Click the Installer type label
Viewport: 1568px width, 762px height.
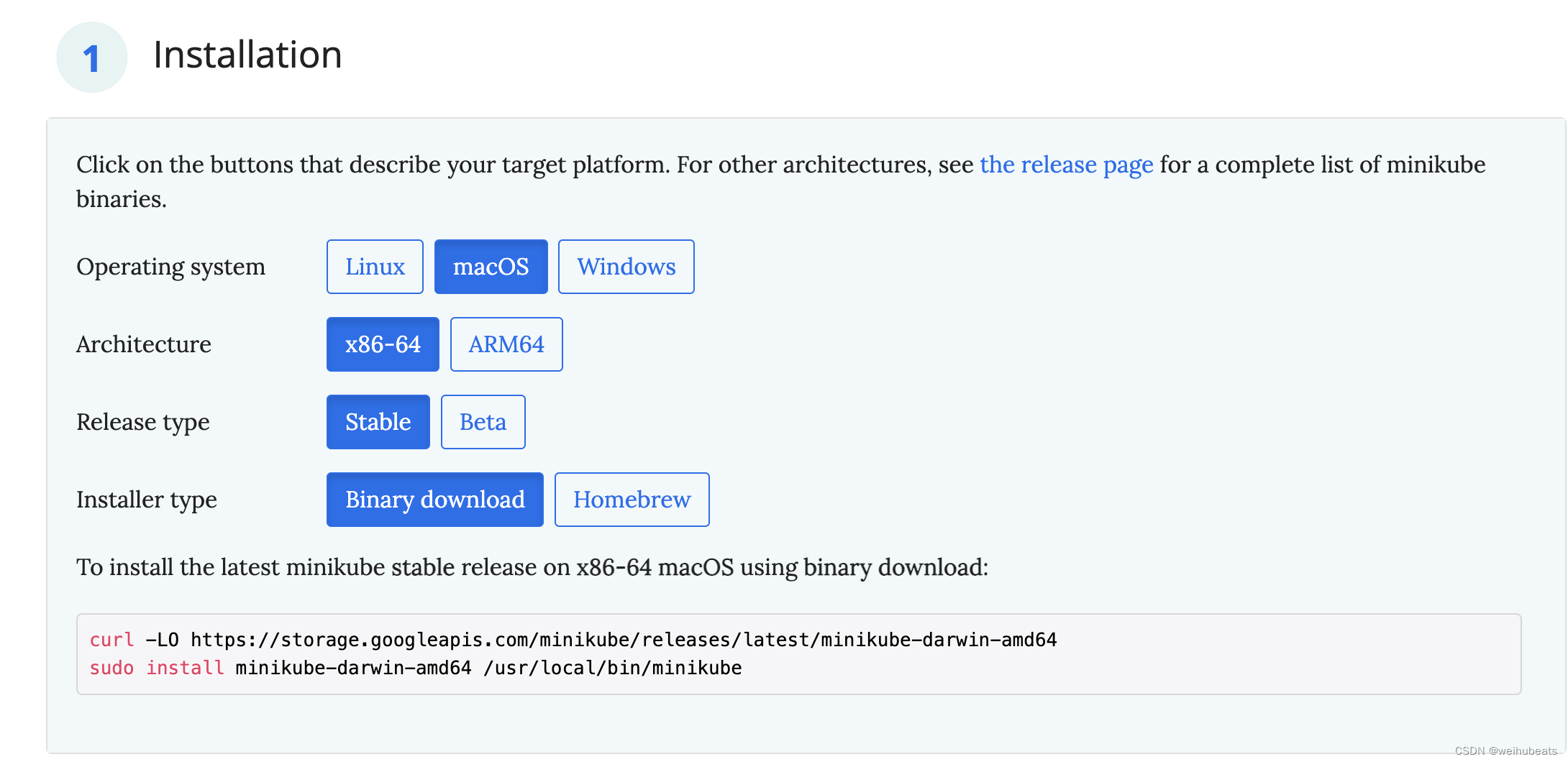click(x=147, y=500)
